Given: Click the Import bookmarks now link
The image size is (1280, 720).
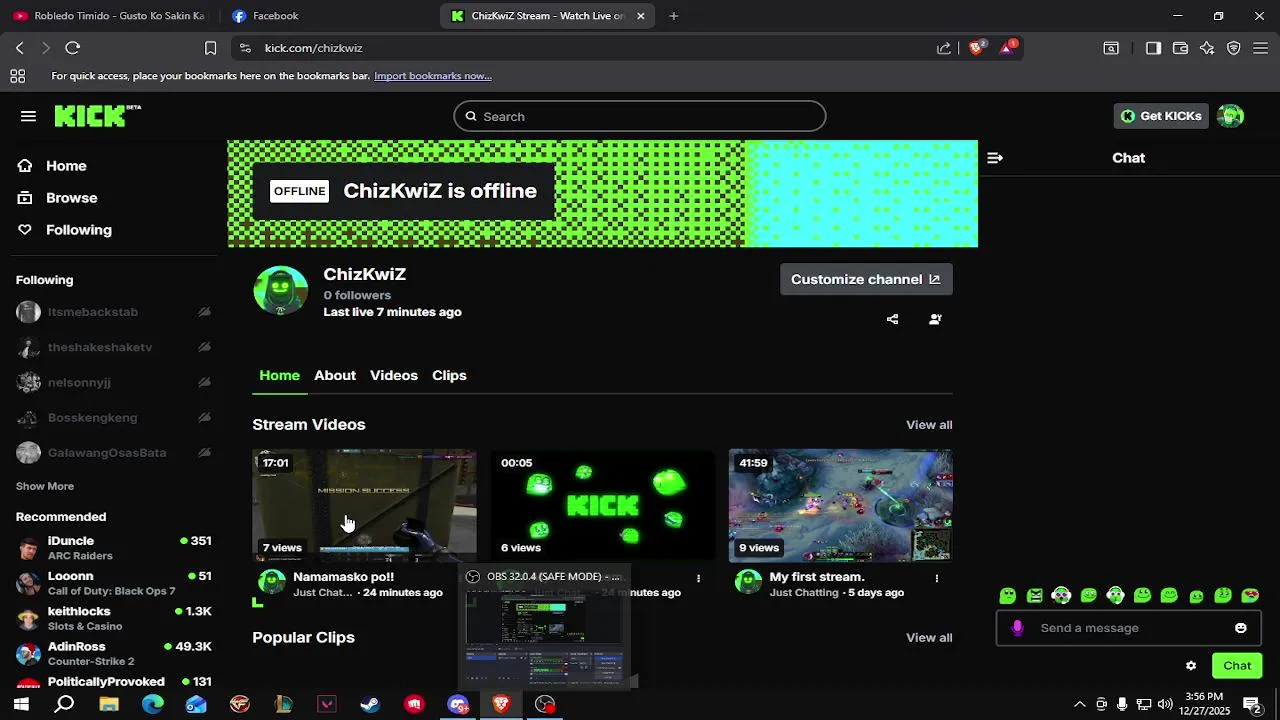Looking at the screenshot, I should click(433, 76).
